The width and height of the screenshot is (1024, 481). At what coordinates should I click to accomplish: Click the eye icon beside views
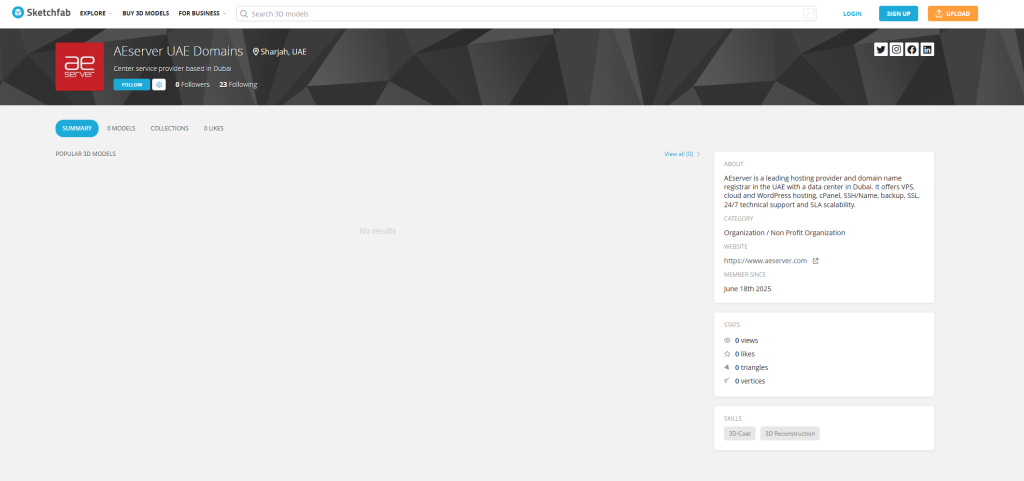[x=727, y=340]
